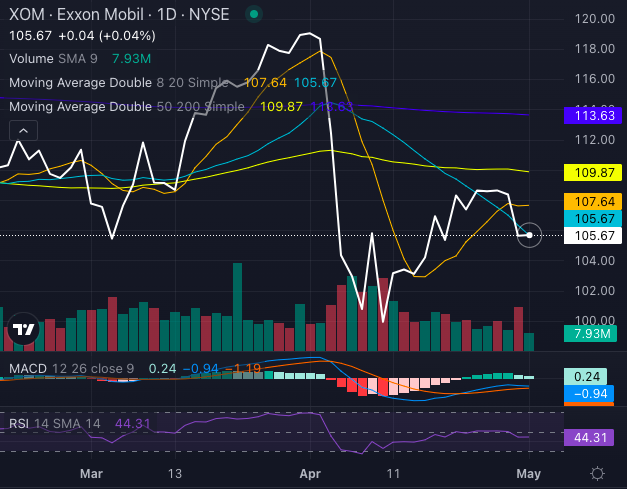Click the yellow 109.87 price label
This screenshot has width=627, height=489.
[593, 173]
